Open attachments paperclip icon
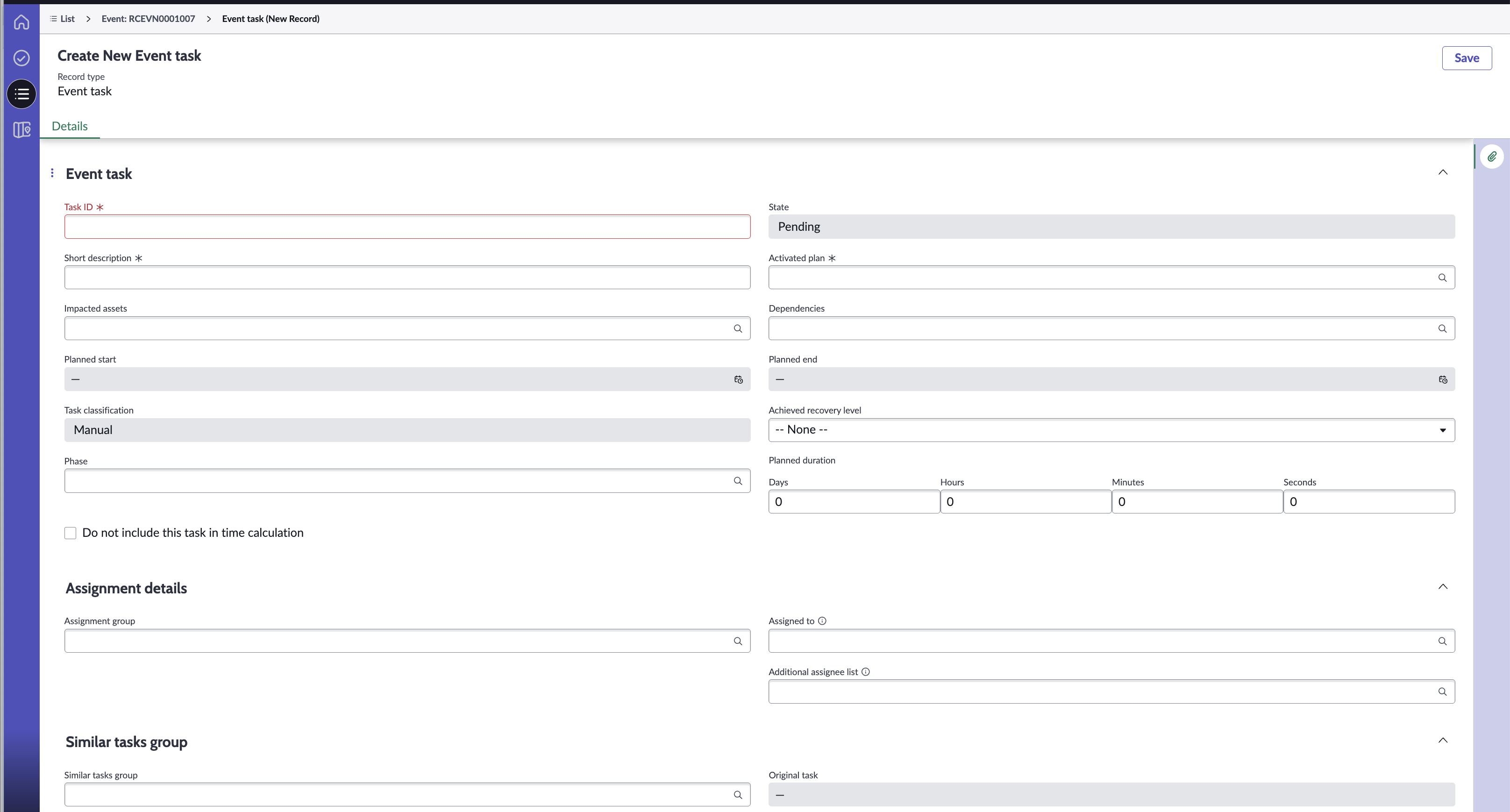This screenshot has width=1510, height=812. (x=1492, y=157)
